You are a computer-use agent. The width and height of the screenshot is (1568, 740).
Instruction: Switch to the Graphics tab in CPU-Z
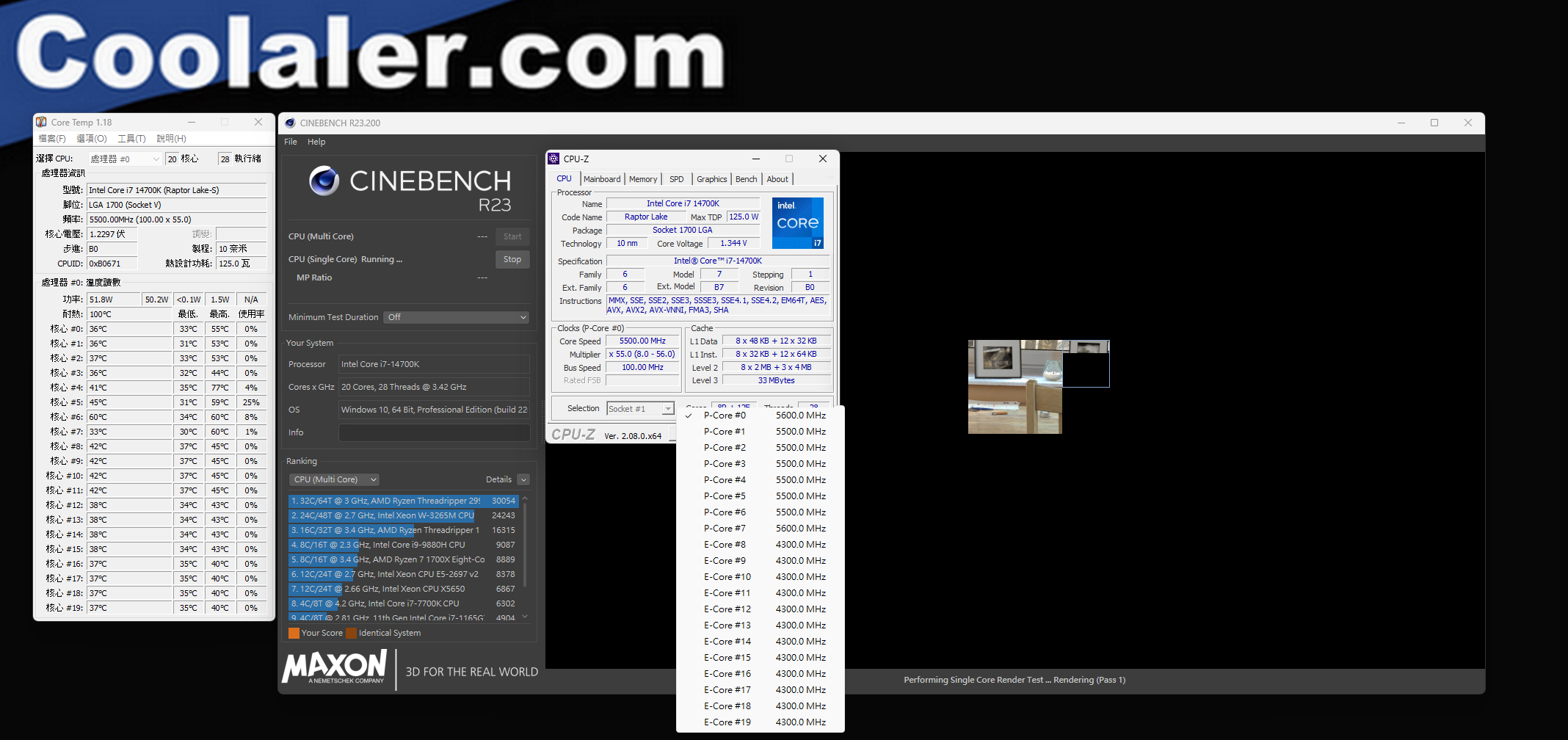point(712,179)
